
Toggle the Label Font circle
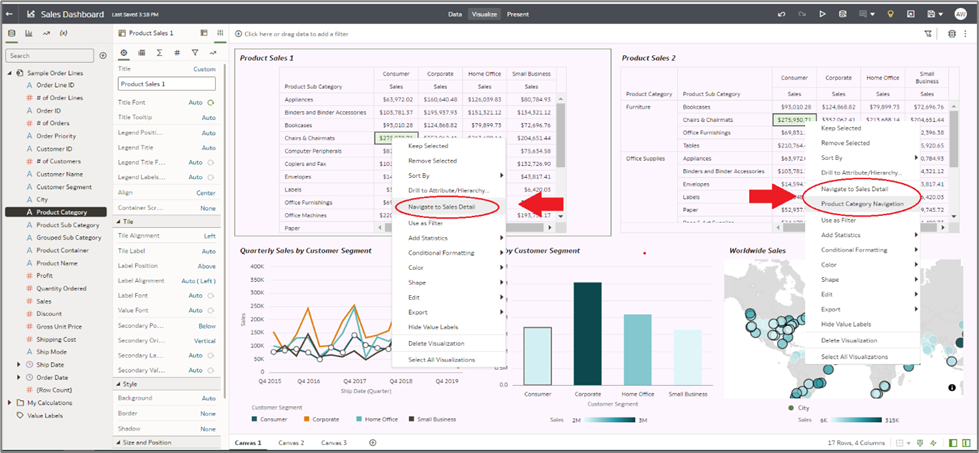pos(210,295)
